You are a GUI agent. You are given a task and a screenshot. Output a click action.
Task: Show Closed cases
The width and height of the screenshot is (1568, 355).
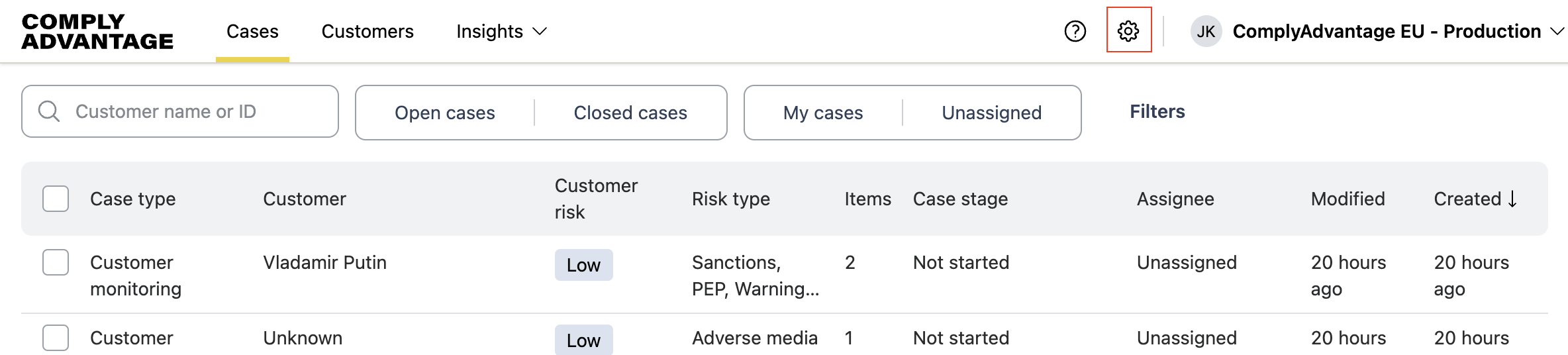pyautogui.click(x=630, y=113)
